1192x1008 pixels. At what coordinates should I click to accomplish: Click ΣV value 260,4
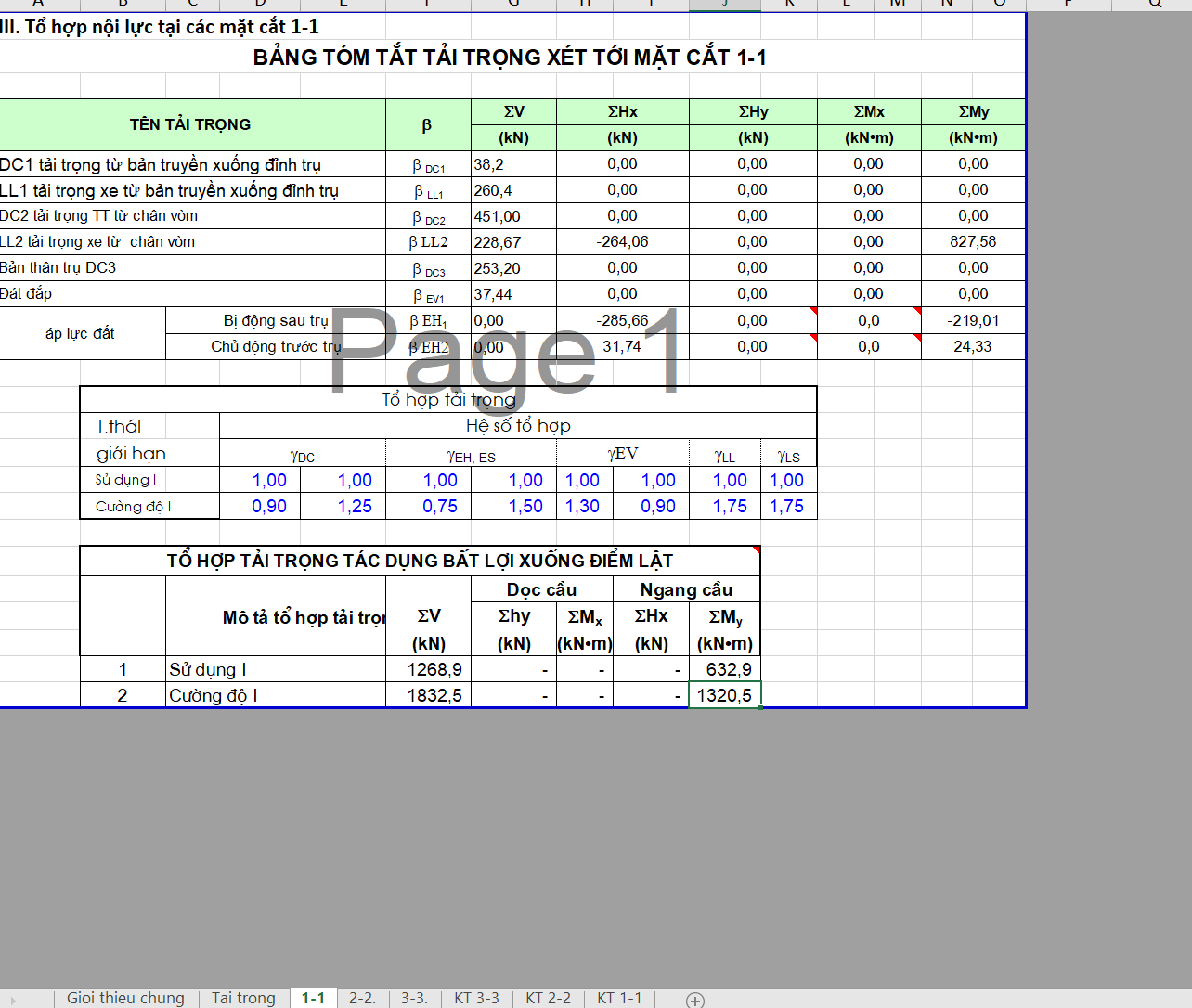point(513,190)
